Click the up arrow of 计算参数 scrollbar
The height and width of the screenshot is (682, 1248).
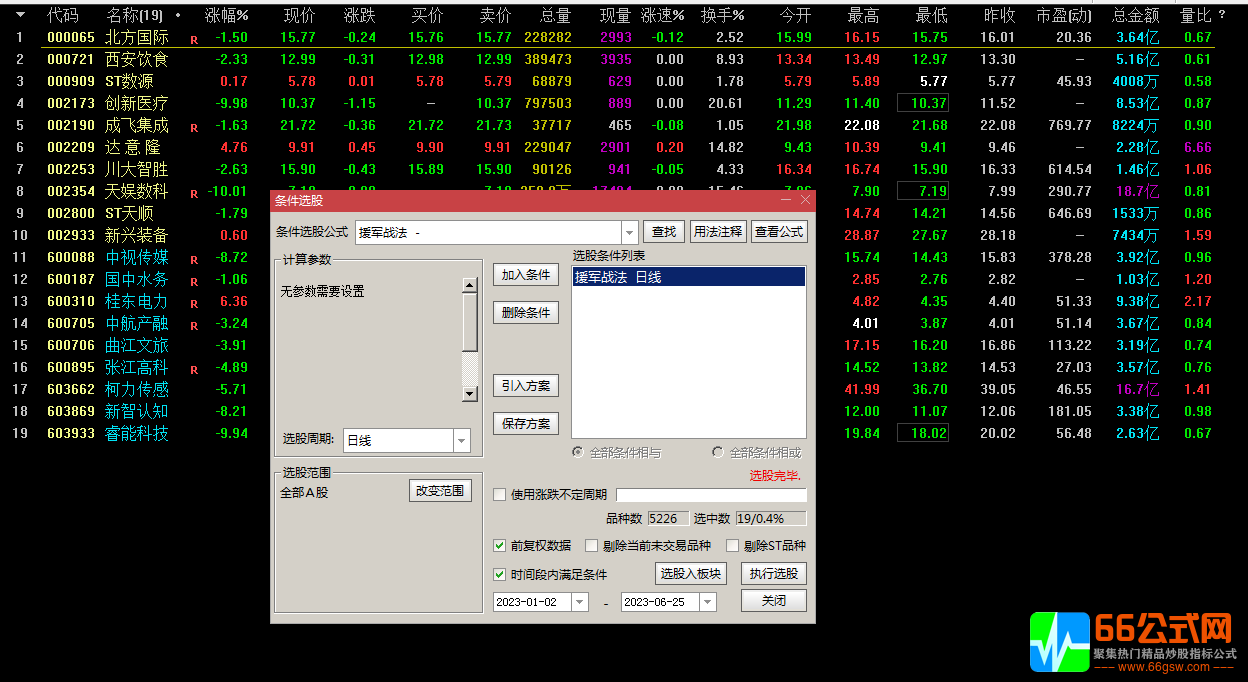coord(470,285)
